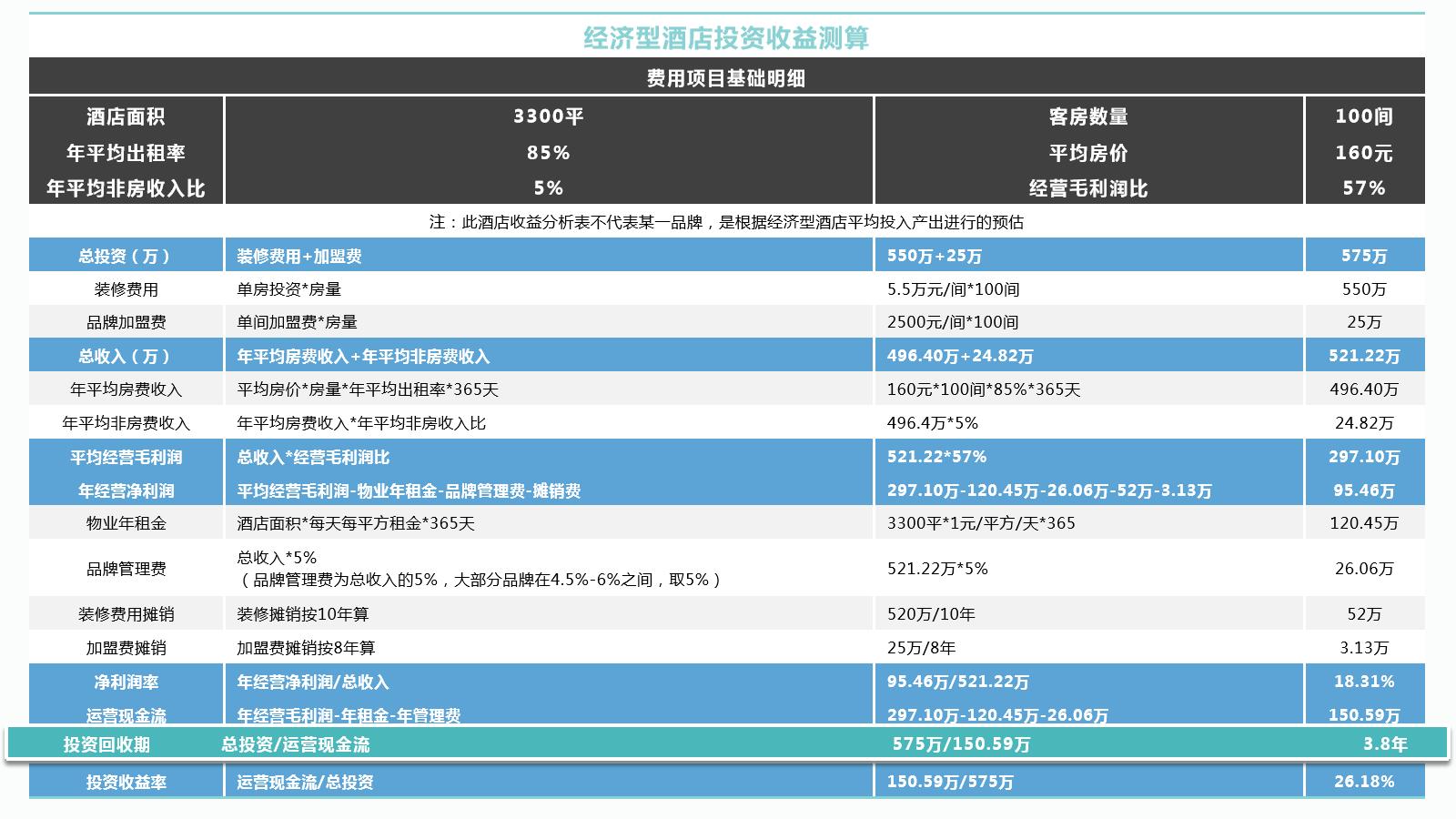This screenshot has height=819, width=1456.
Task: Click the 客房数量 cell
Action: tap(1087, 116)
